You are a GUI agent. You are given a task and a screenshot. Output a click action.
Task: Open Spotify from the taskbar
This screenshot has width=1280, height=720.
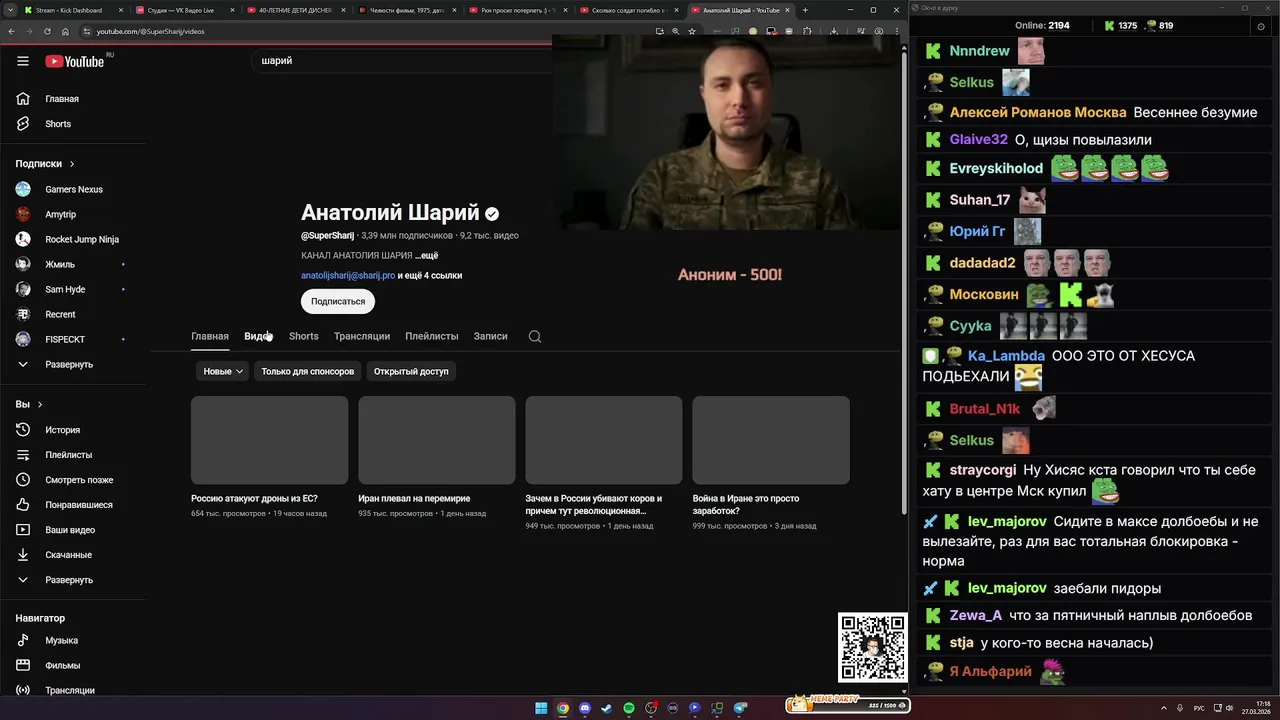629,708
